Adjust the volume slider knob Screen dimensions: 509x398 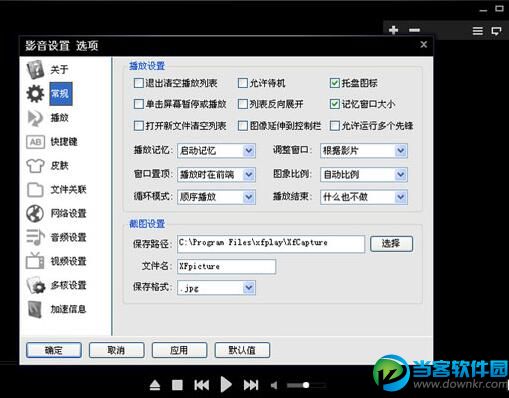pyautogui.click(x=306, y=385)
